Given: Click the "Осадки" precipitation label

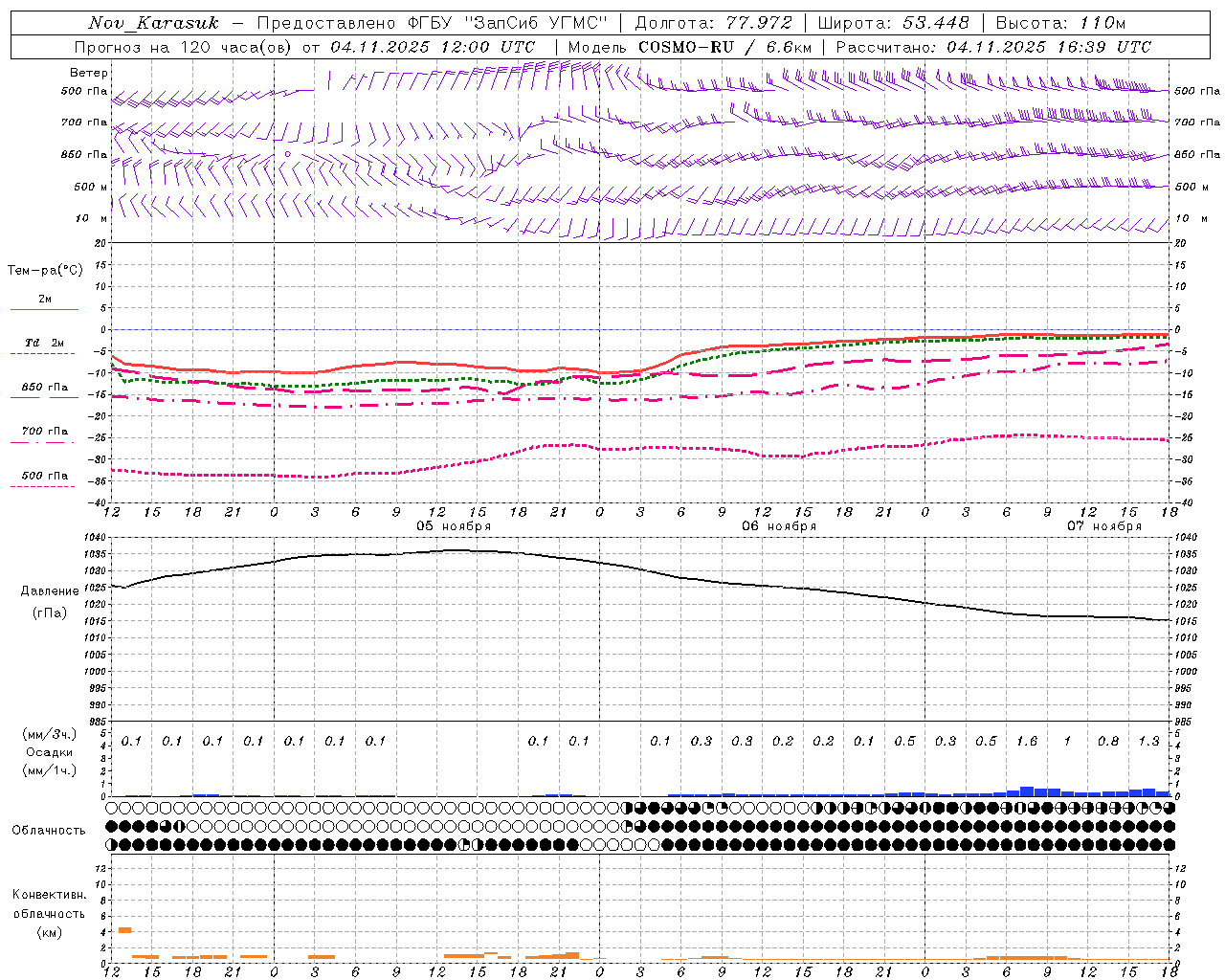Looking at the screenshot, I should [49, 752].
